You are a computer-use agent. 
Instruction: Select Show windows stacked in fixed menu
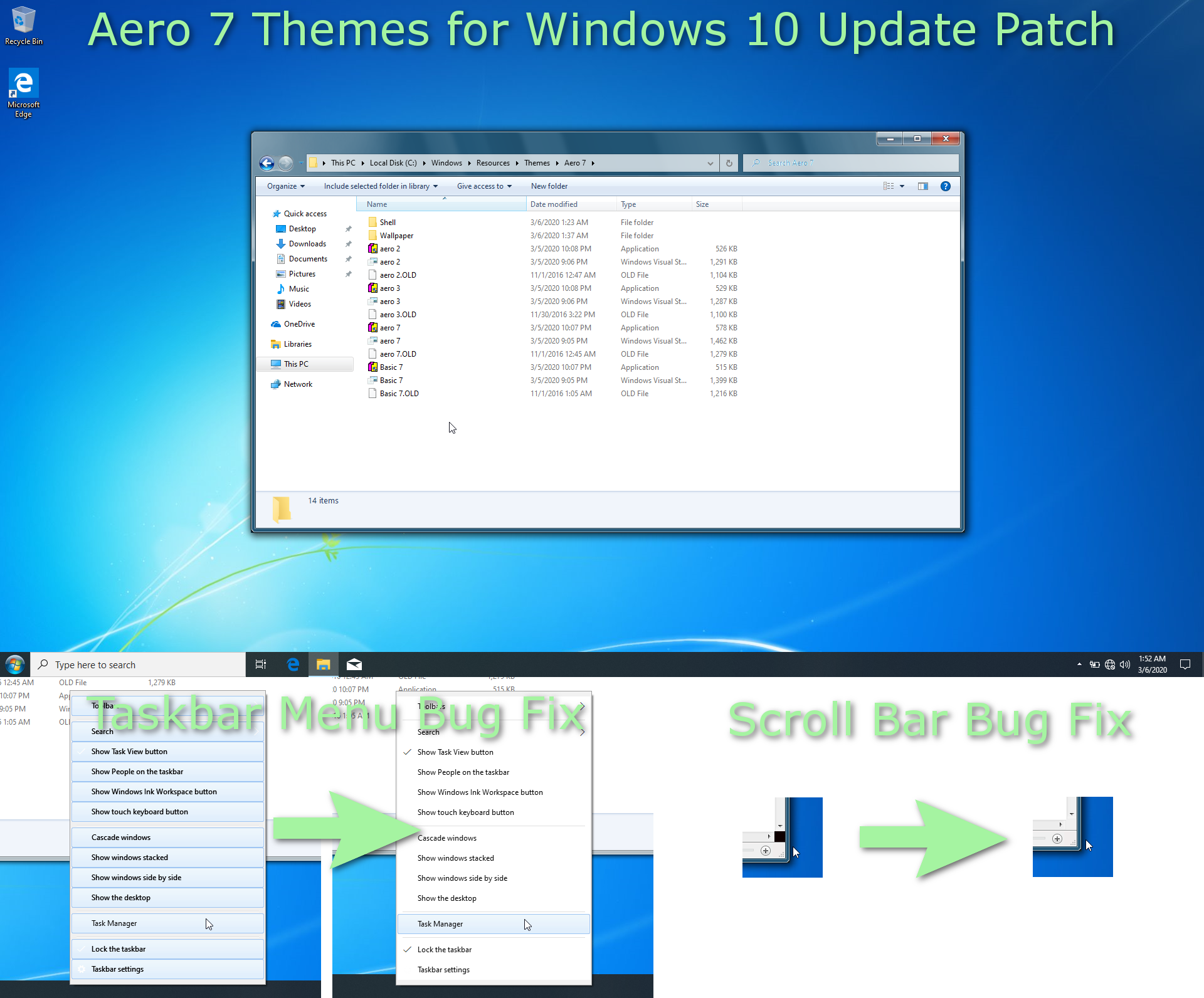[494, 858]
